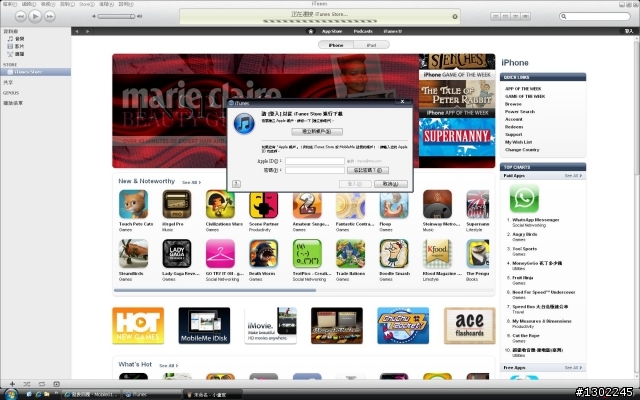Click Change Country quick link
Screen dimensions: 640x400
pyautogui.click(x=522, y=150)
